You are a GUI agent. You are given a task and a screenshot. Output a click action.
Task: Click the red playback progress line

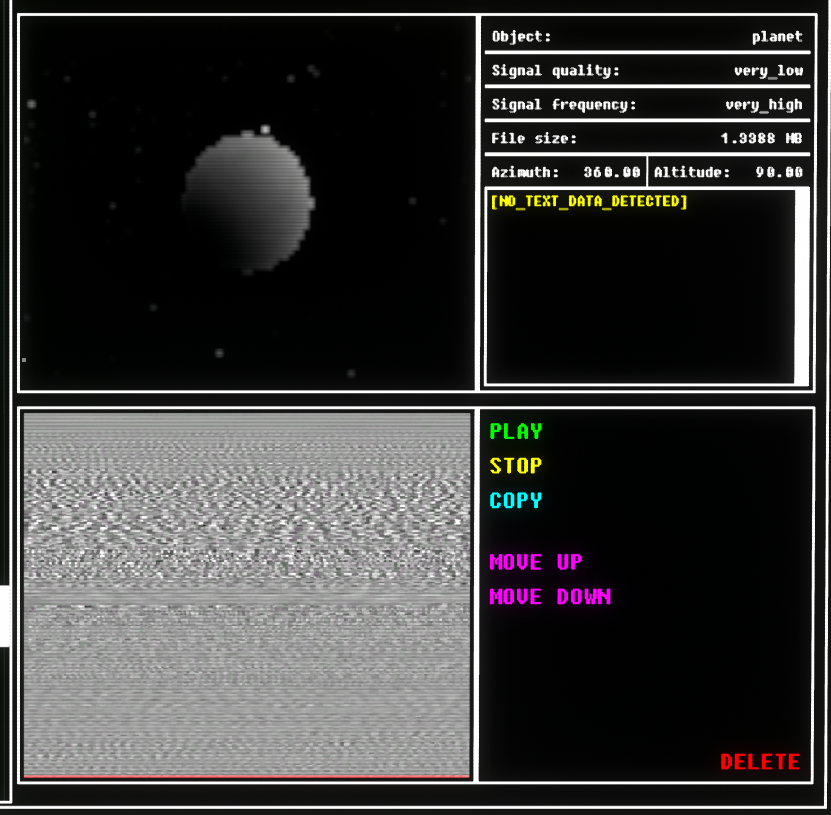point(246,775)
